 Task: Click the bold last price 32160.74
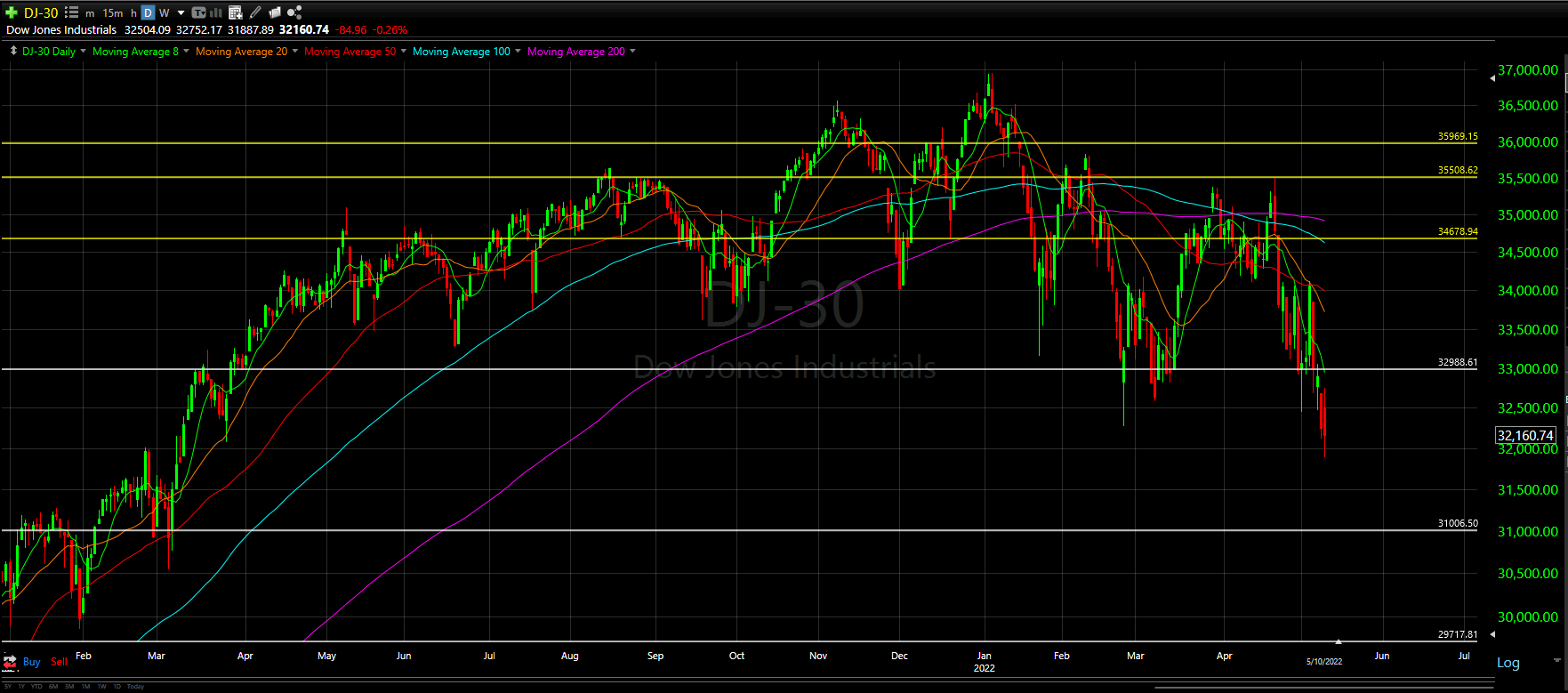pyautogui.click(x=304, y=30)
